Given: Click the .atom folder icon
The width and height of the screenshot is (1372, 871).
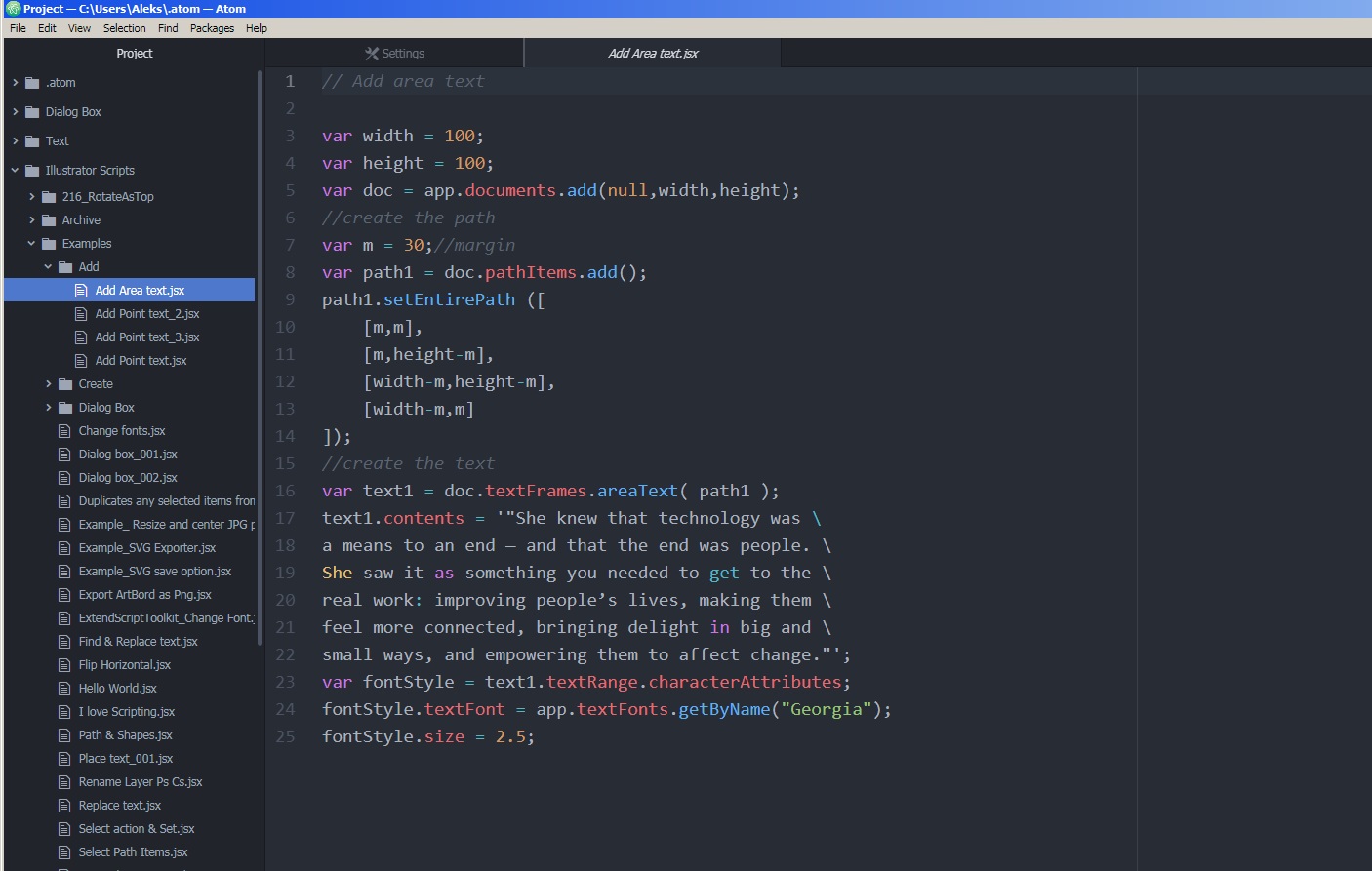Looking at the screenshot, I should pyautogui.click(x=32, y=83).
